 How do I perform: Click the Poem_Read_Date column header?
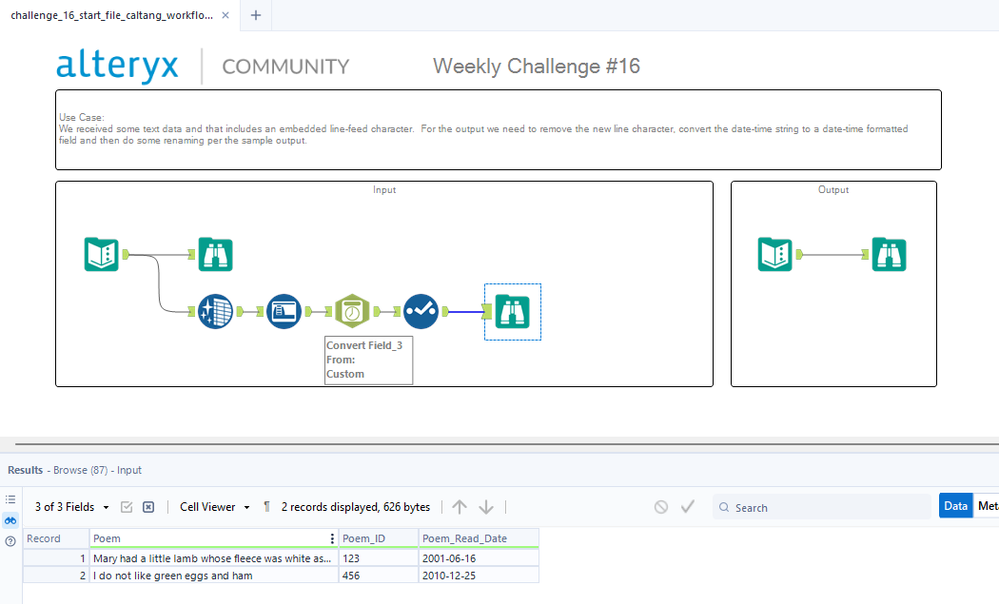478,538
